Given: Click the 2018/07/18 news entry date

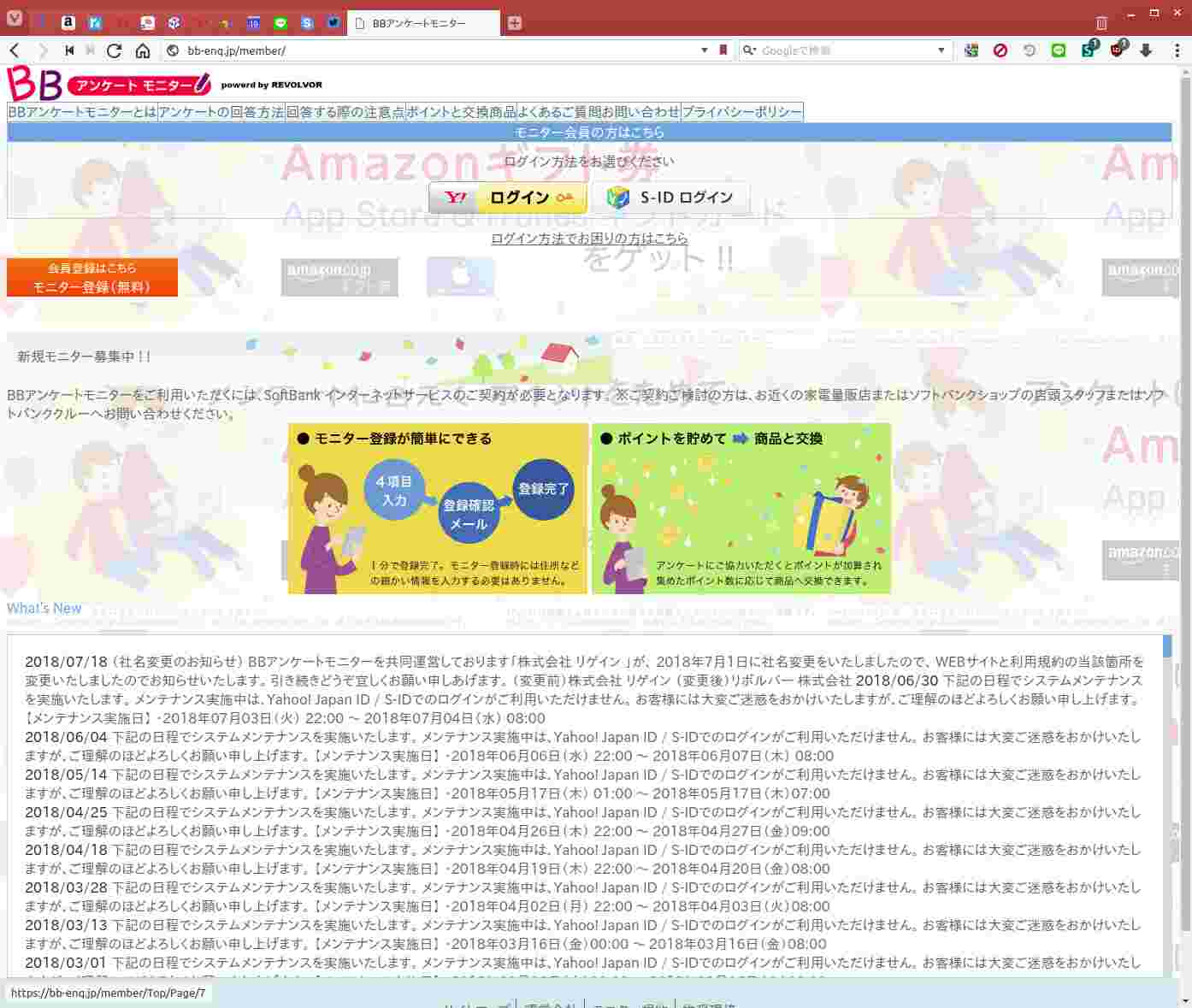Looking at the screenshot, I should pos(67,662).
